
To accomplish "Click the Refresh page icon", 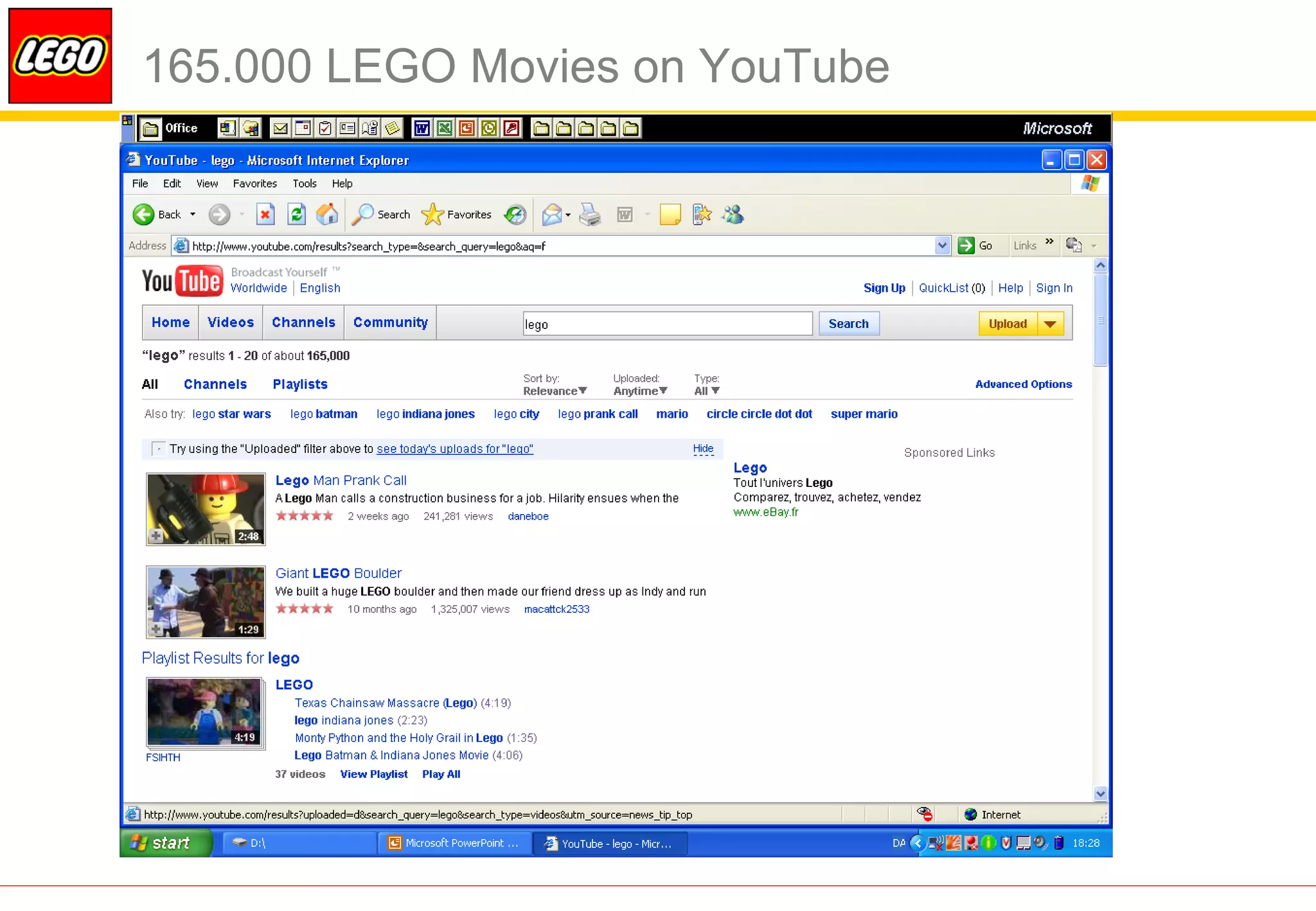I will tap(296, 214).
